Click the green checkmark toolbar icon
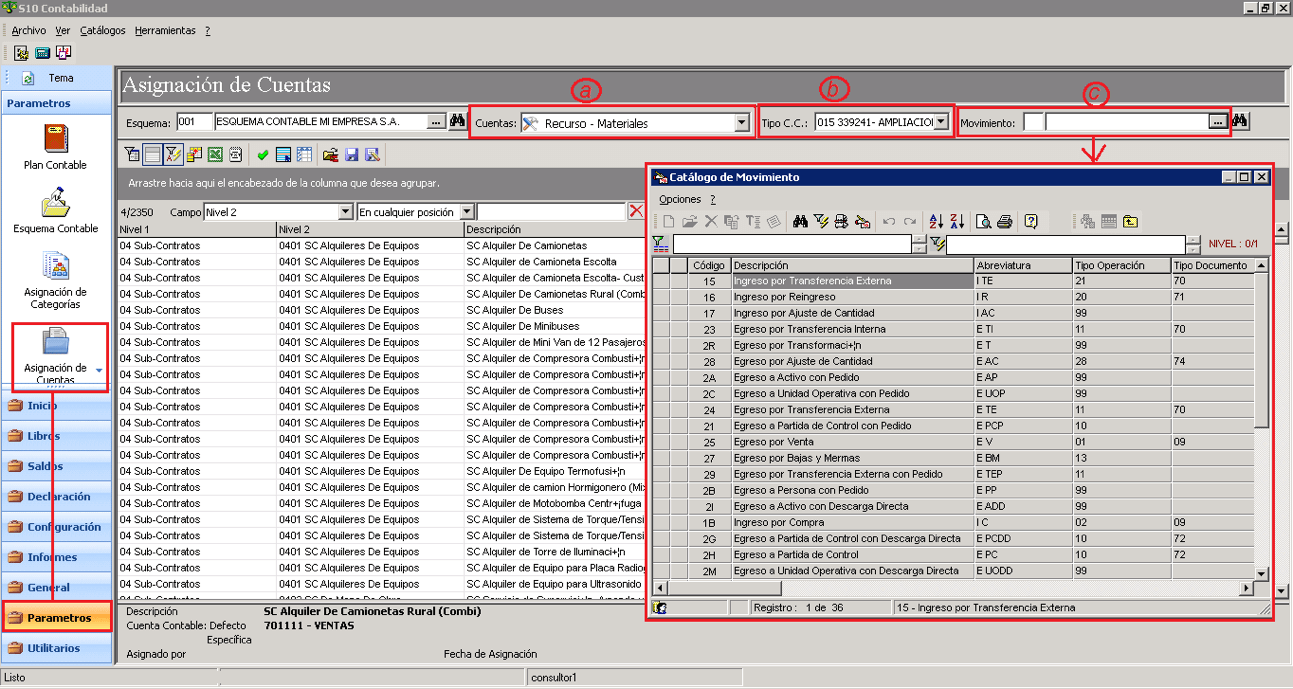 click(263, 155)
